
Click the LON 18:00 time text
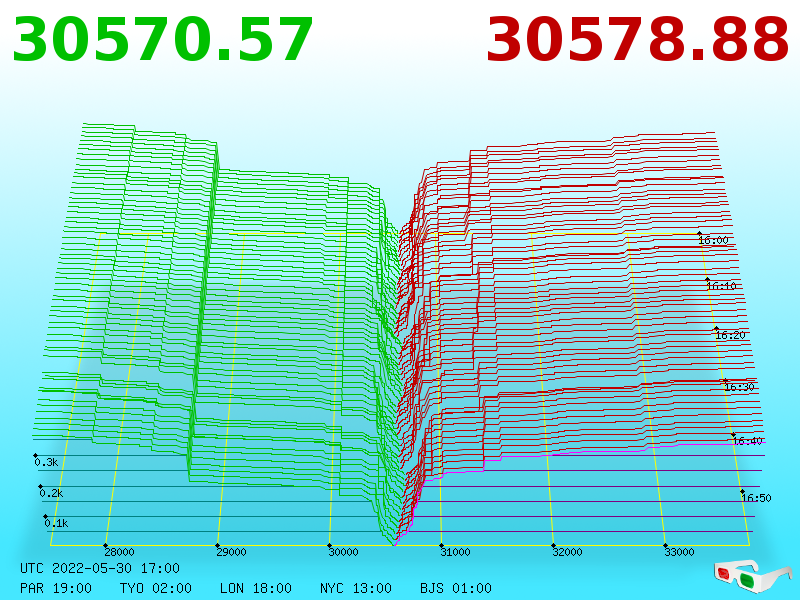pyautogui.click(x=256, y=588)
